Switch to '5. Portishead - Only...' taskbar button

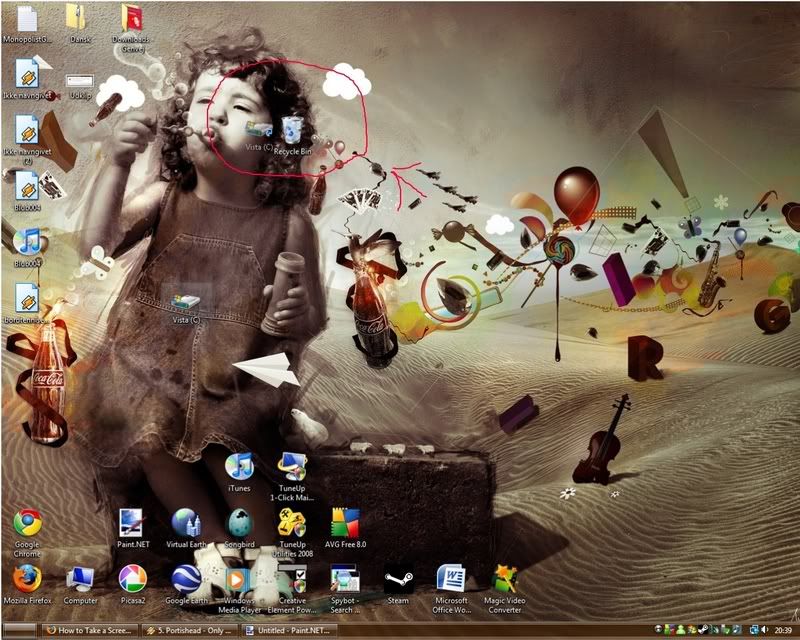[190, 630]
